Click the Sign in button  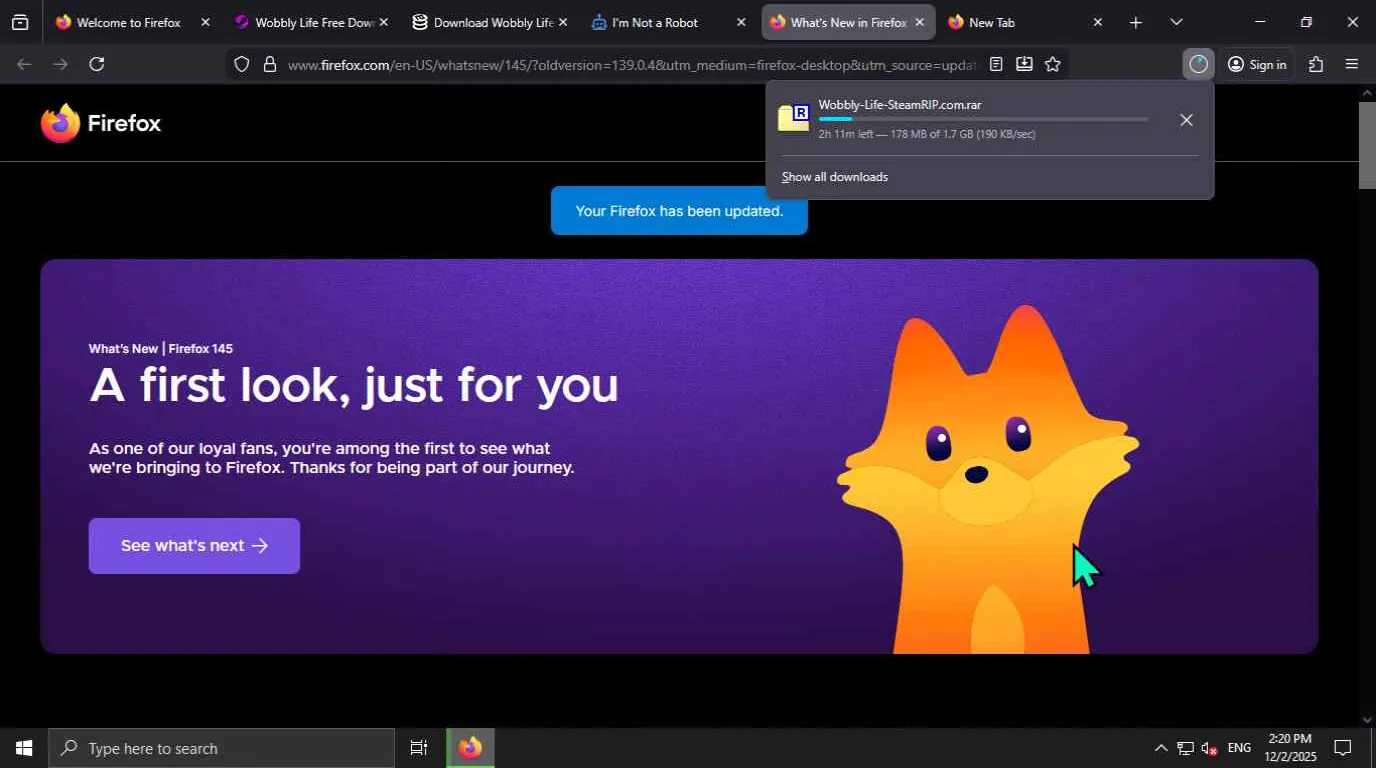[1257, 64]
